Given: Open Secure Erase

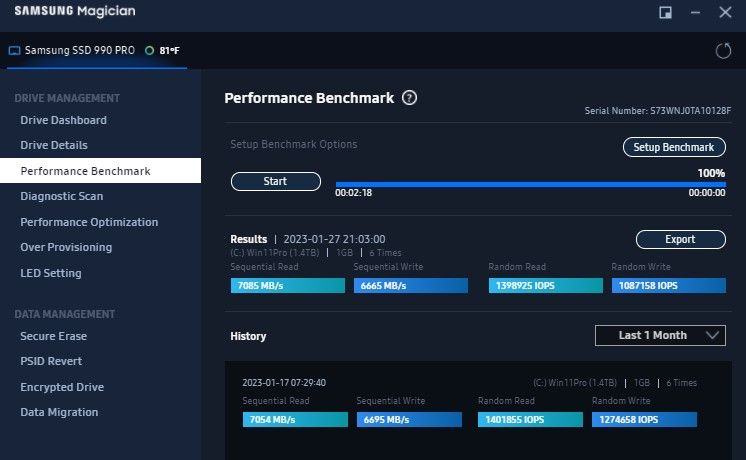Looking at the screenshot, I should coord(53,336).
